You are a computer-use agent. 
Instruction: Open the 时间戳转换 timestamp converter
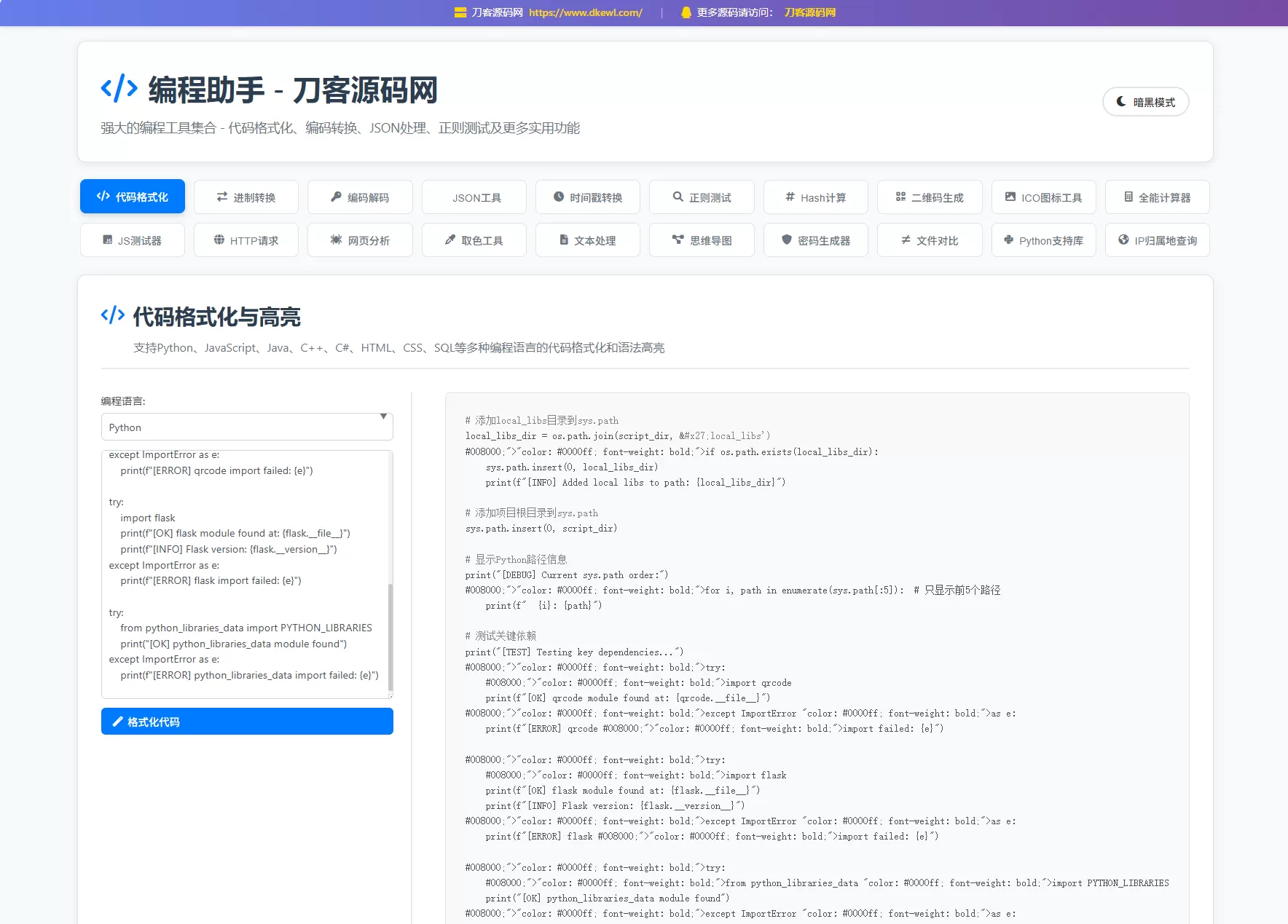[x=588, y=197]
